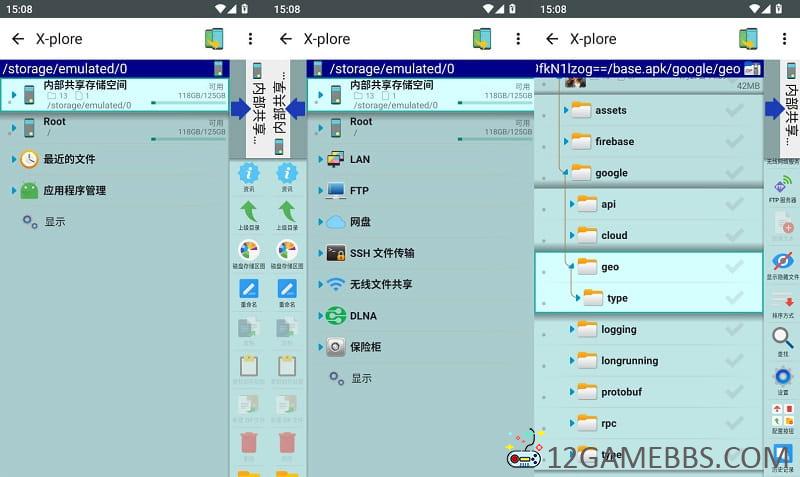Open the 保险柜 vault icon

(335, 347)
